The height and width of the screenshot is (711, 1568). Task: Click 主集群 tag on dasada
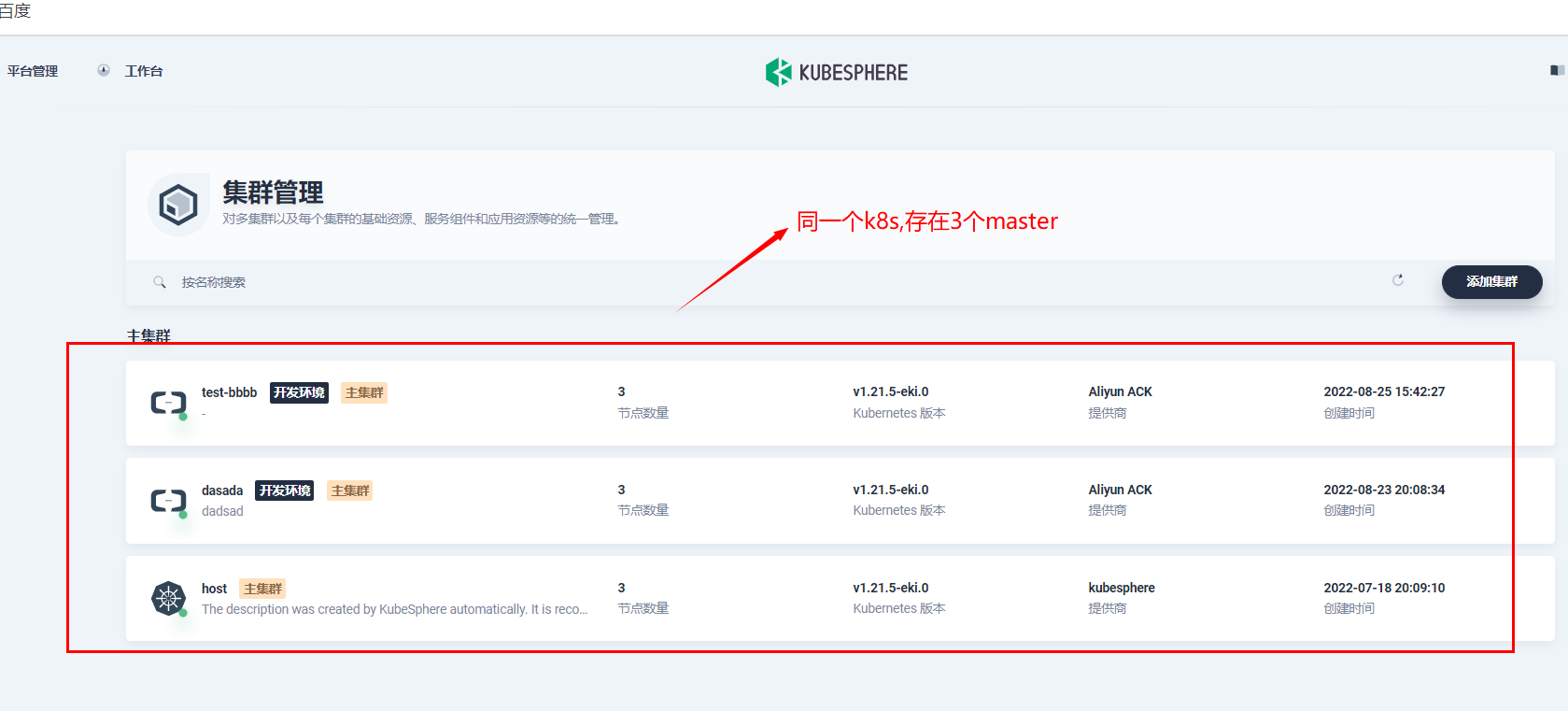(x=350, y=491)
